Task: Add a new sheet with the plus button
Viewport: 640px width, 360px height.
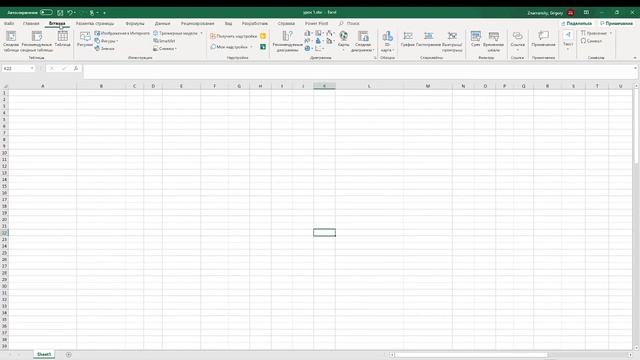Action: [x=69, y=355]
